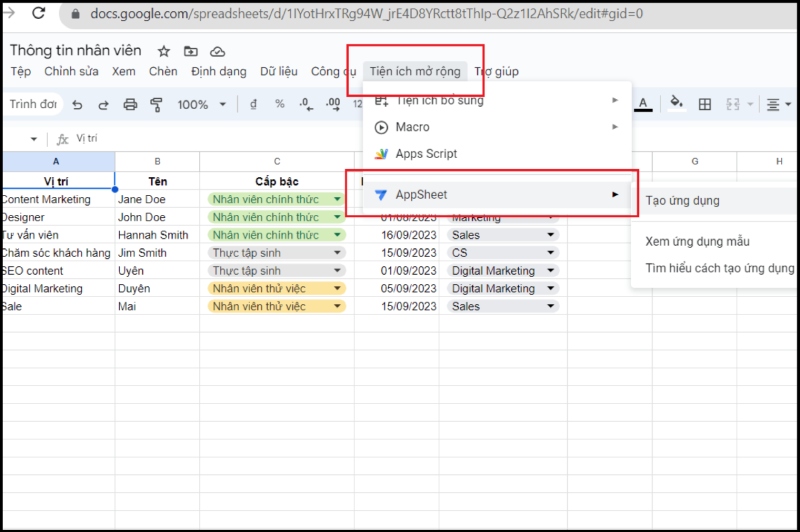800x532 pixels.
Task: Open the Dữ liệu menu
Action: pyautogui.click(x=279, y=71)
